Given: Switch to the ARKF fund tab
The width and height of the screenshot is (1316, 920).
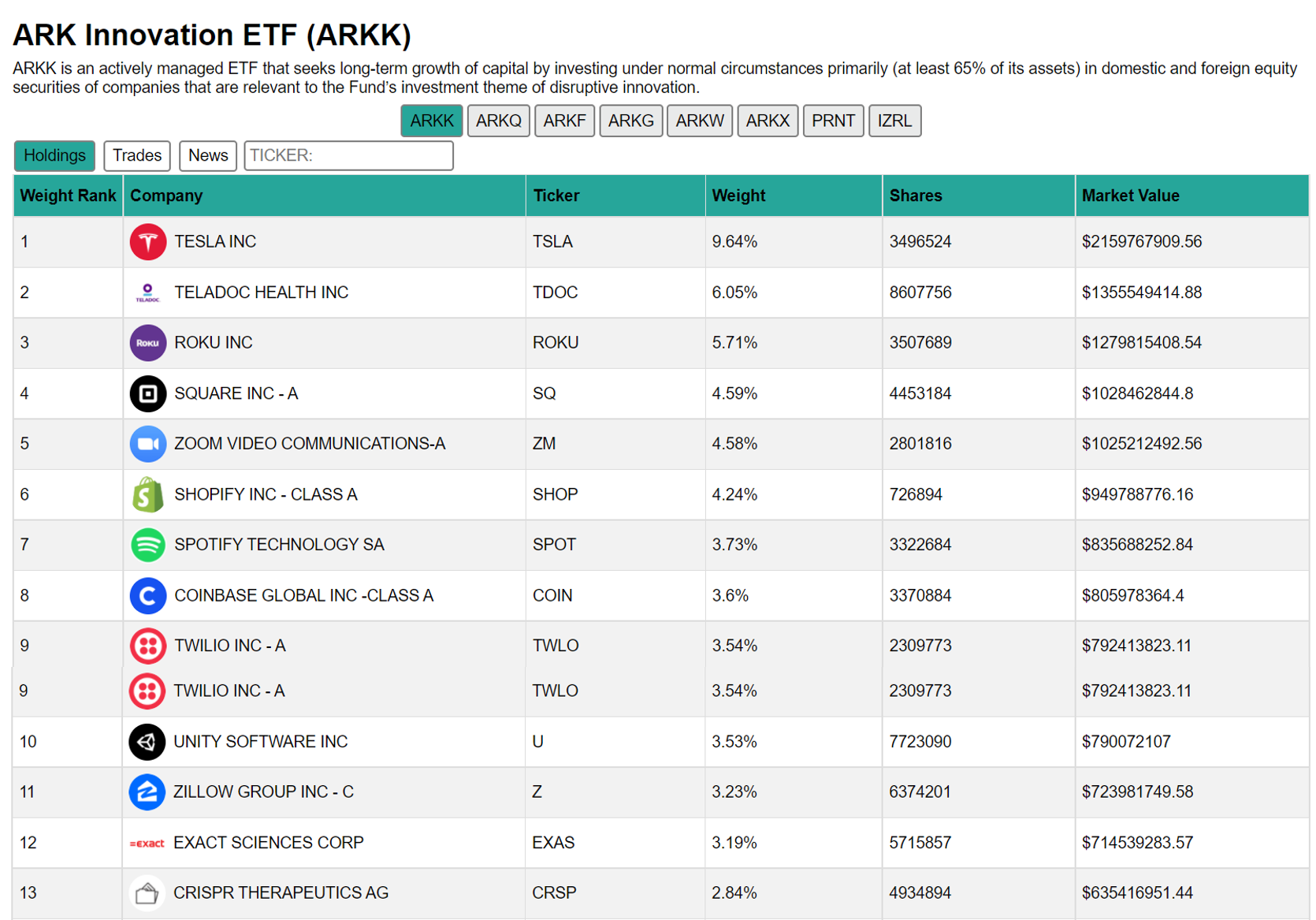Looking at the screenshot, I should (565, 121).
